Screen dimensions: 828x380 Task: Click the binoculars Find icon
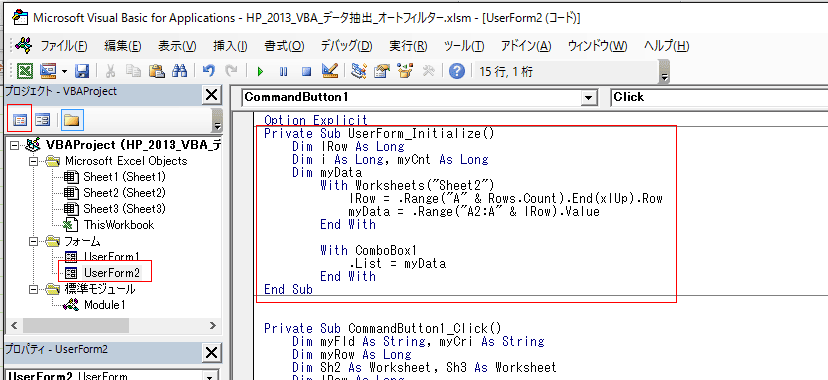point(180,71)
